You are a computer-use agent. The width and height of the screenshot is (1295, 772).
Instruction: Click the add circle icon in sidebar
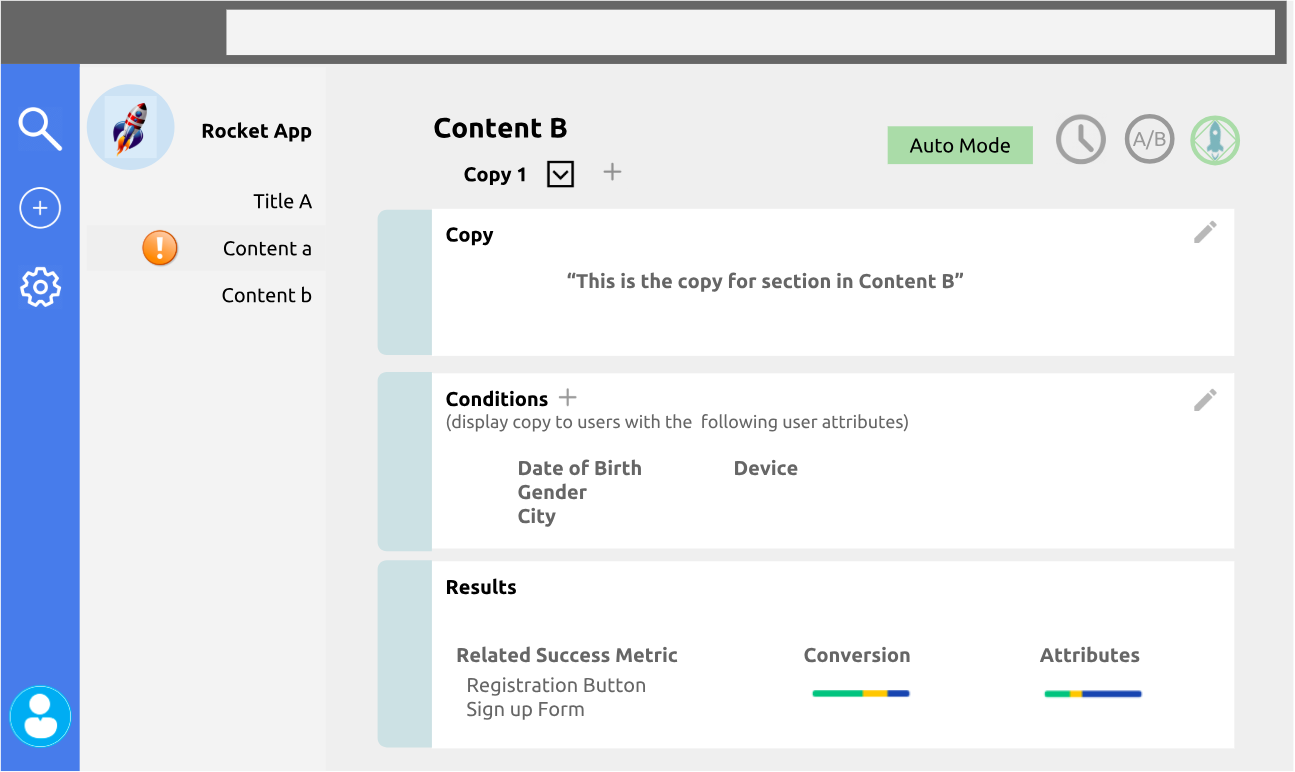40,208
